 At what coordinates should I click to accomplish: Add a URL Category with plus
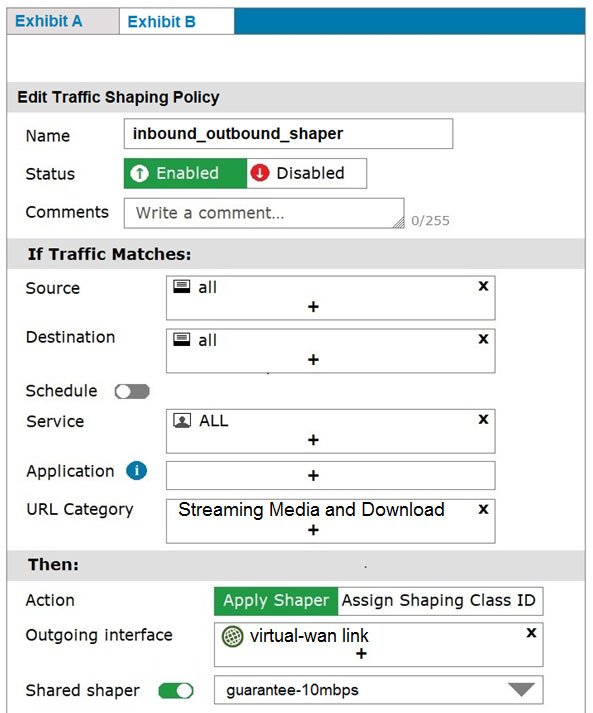313,530
